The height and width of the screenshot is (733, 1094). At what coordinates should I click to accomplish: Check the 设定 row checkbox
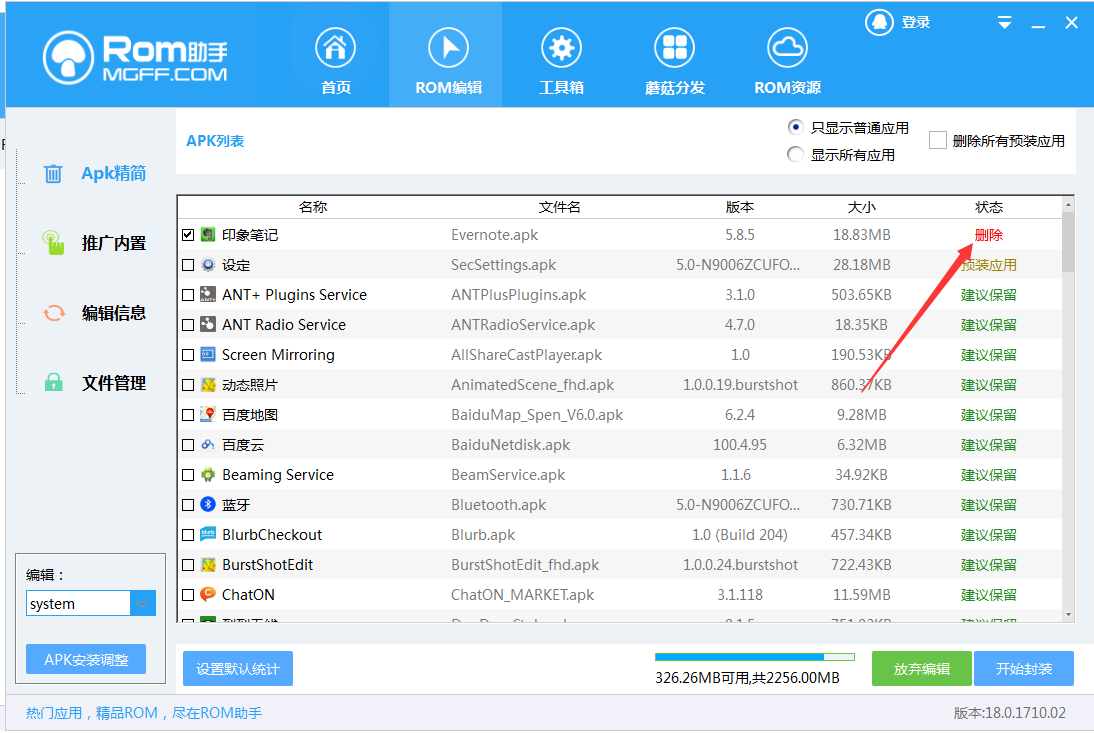click(x=188, y=265)
